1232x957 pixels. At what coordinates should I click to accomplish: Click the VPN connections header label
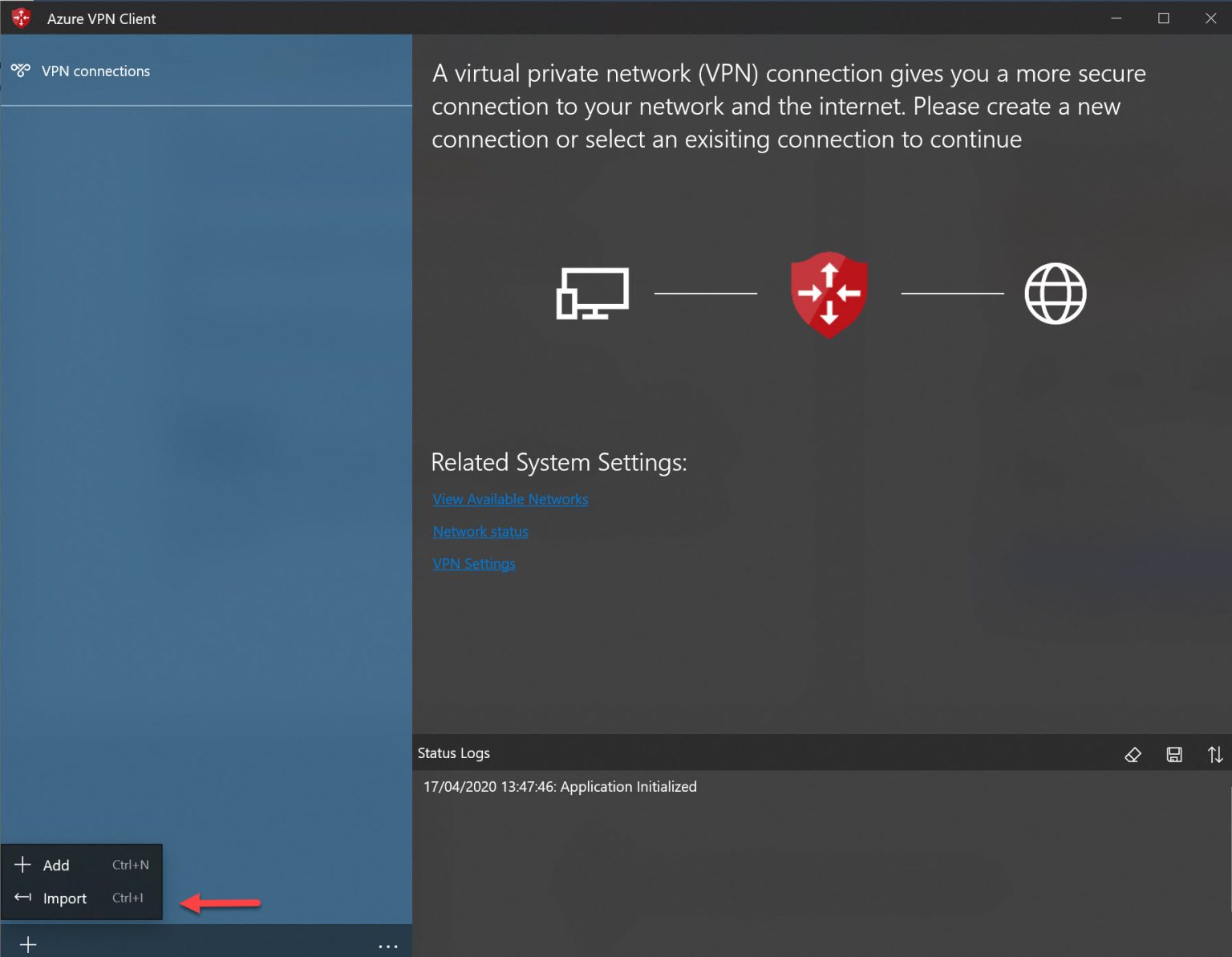click(95, 71)
